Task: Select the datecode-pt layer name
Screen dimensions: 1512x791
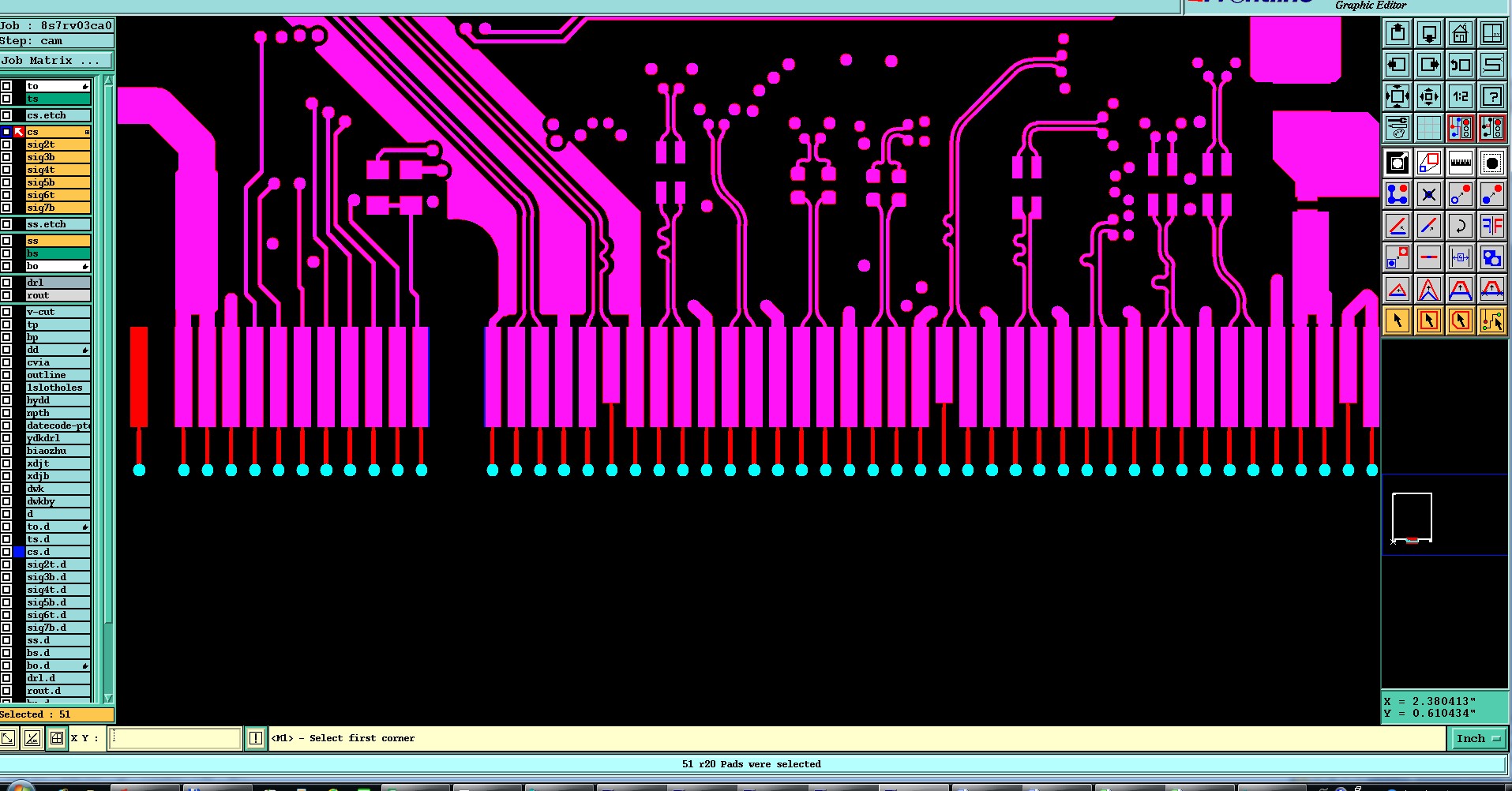Action: click(58, 425)
